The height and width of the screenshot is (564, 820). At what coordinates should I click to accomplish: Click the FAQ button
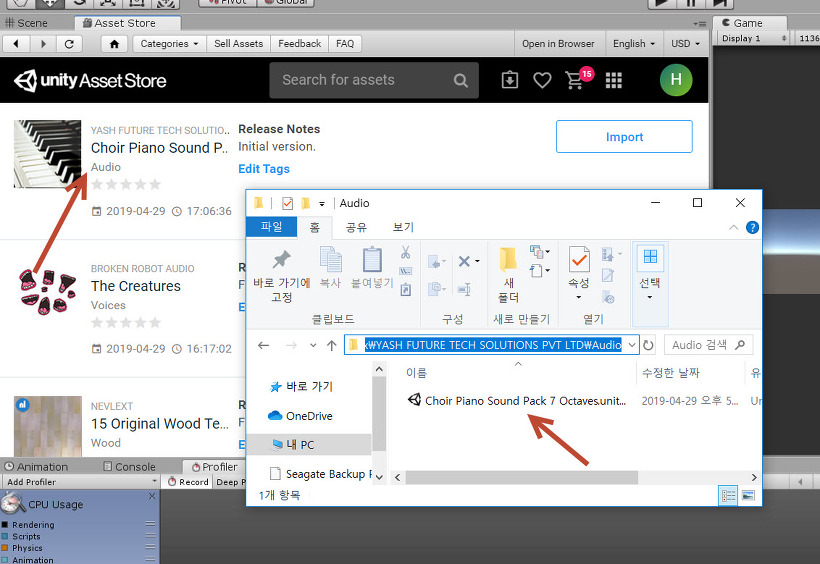(x=345, y=44)
